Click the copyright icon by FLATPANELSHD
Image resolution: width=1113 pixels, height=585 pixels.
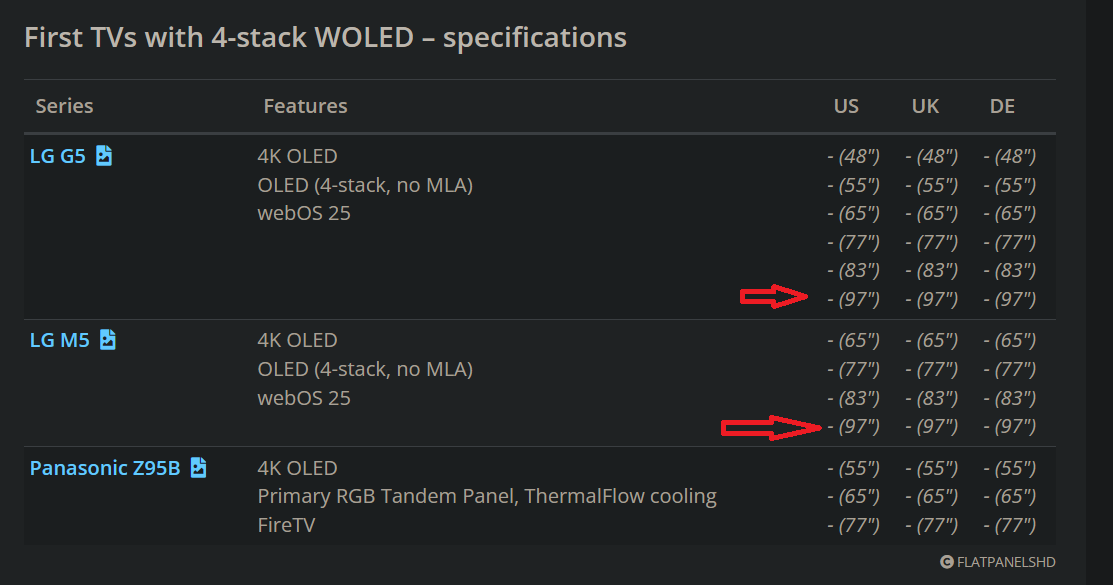tap(947, 562)
